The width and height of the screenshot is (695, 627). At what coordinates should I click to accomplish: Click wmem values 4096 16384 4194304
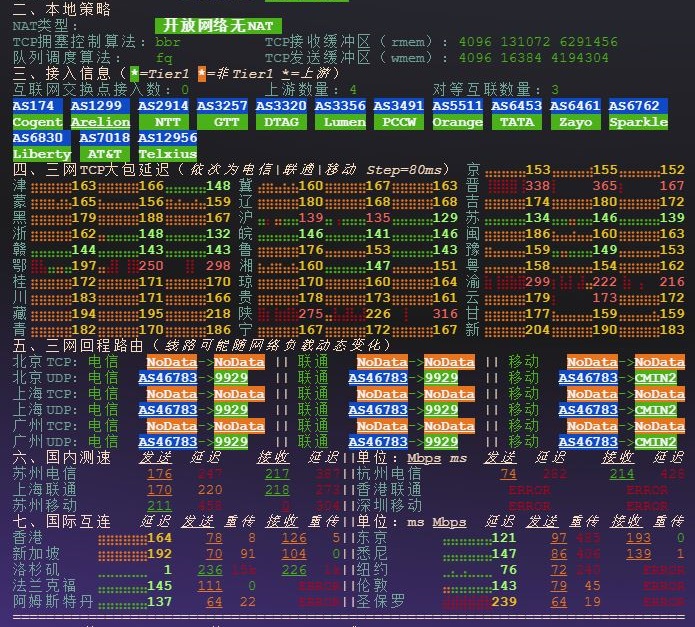(x=533, y=58)
